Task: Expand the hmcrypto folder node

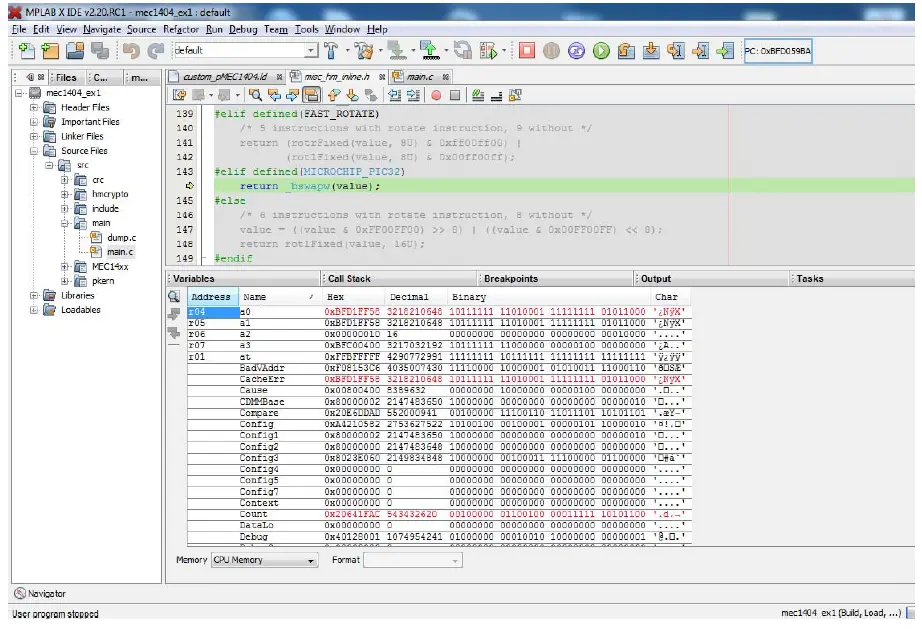Action: [x=65, y=194]
